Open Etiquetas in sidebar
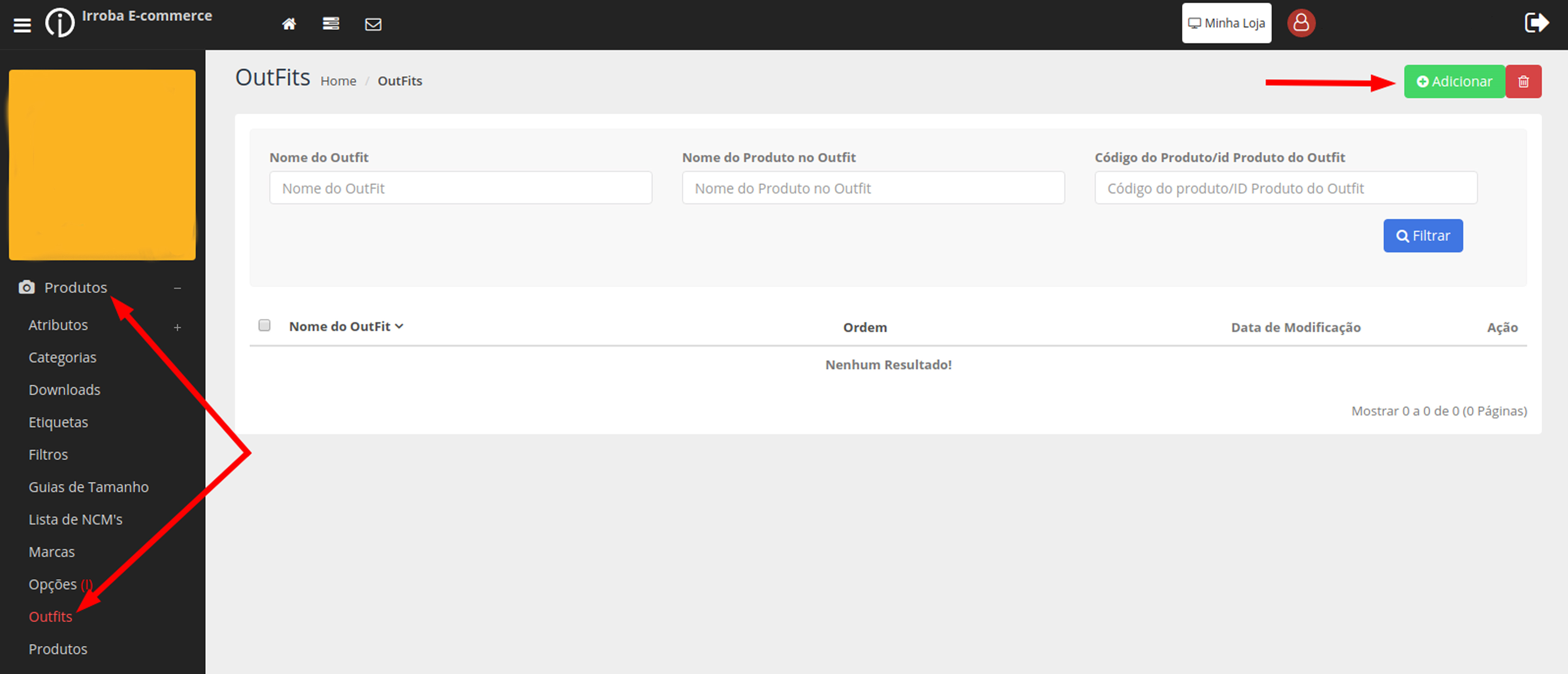The width and height of the screenshot is (1568, 674). point(58,422)
